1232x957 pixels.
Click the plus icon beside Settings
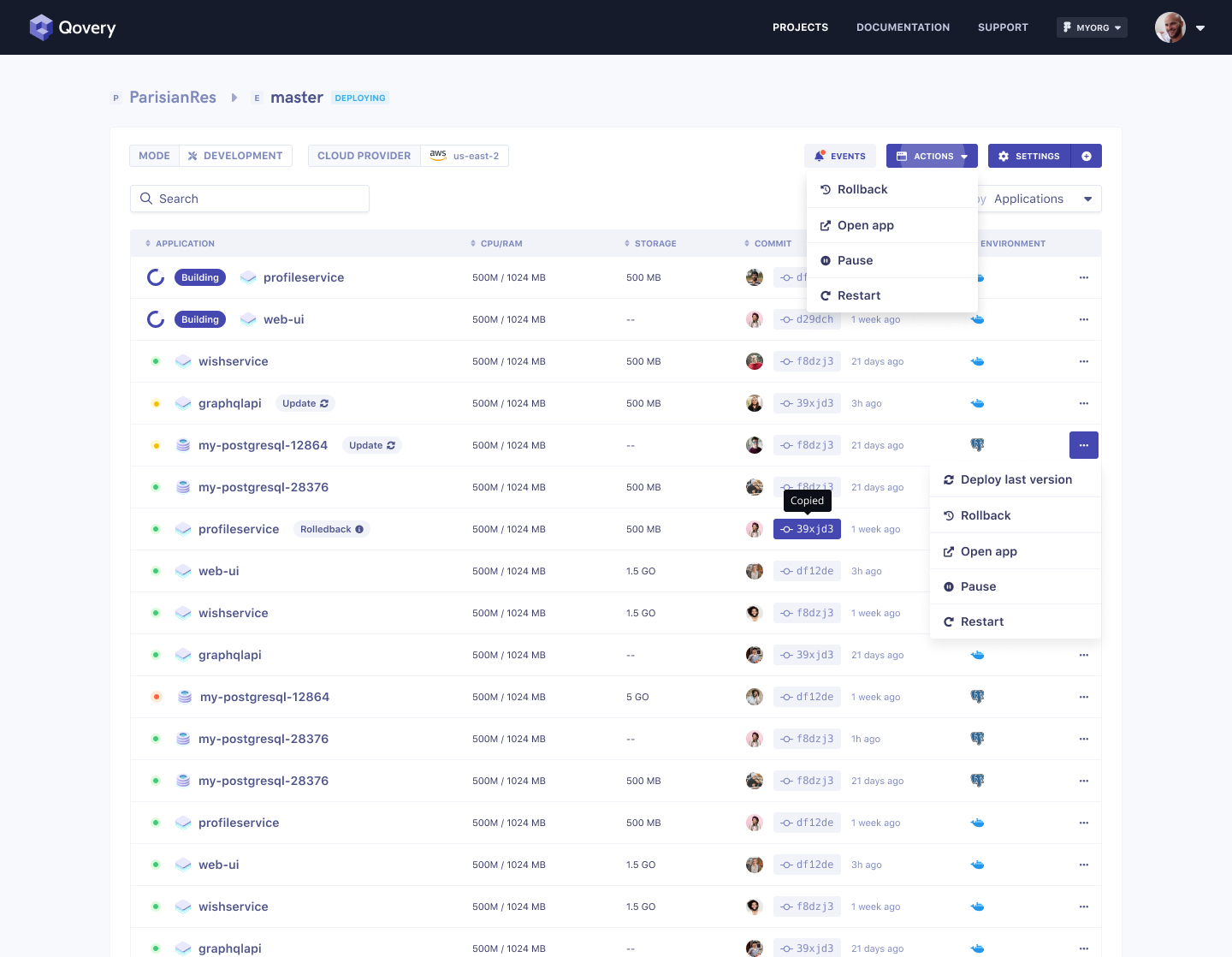1087,156
